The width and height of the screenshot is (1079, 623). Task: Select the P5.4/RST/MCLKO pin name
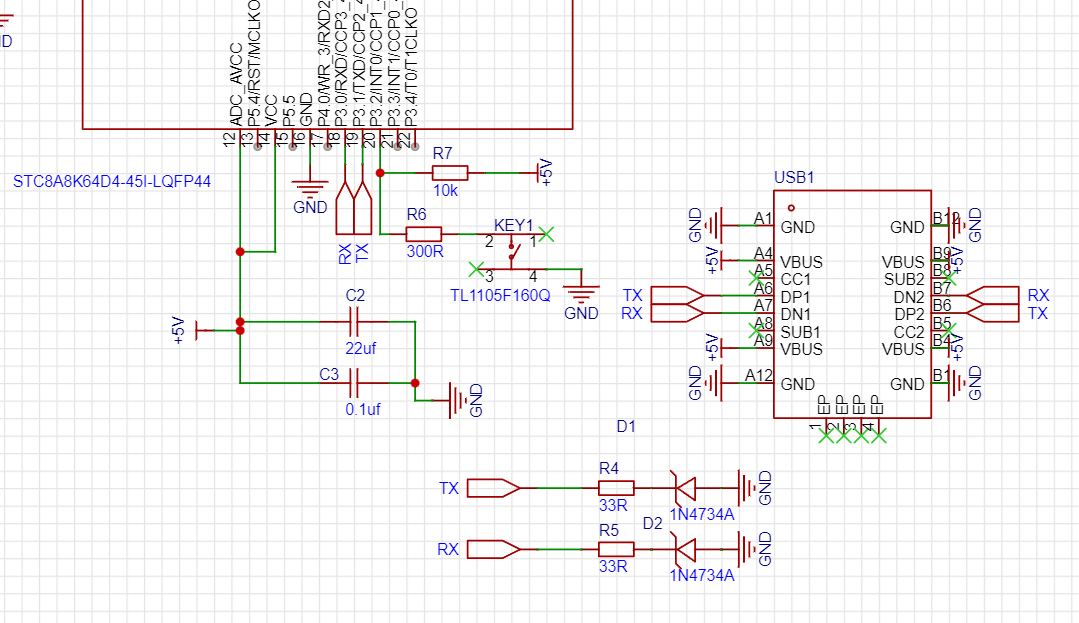(253, 63)
